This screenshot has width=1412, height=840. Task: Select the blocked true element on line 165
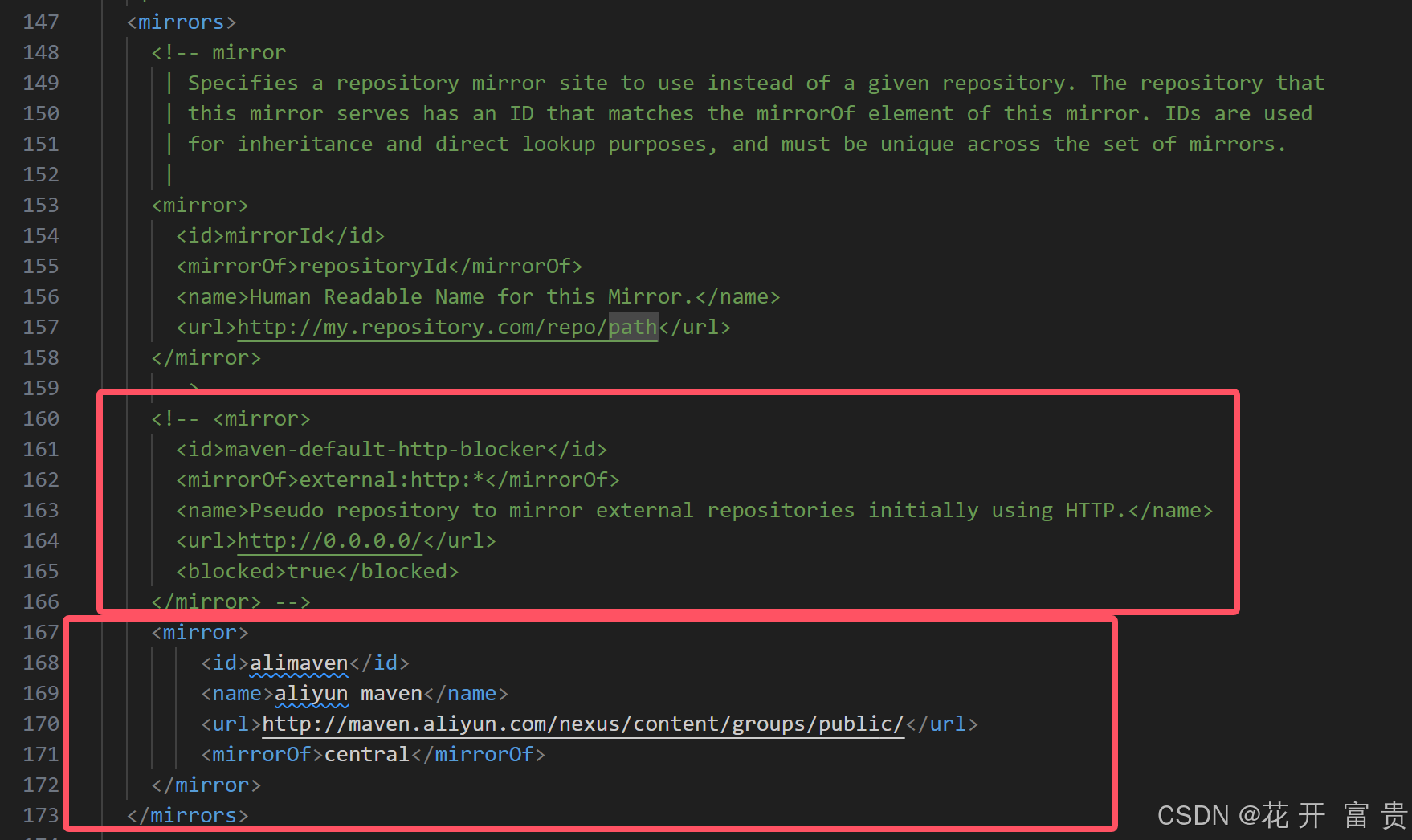click(x=317, y=571)
